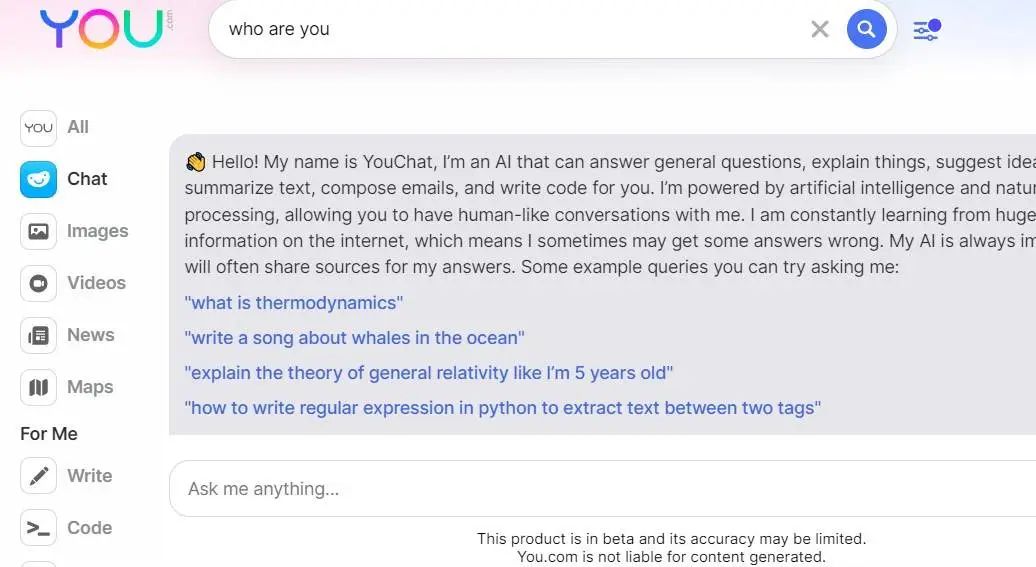Open Videos via its camera icon
This screenshot has width=1036, height=567.
click(39, 283)
